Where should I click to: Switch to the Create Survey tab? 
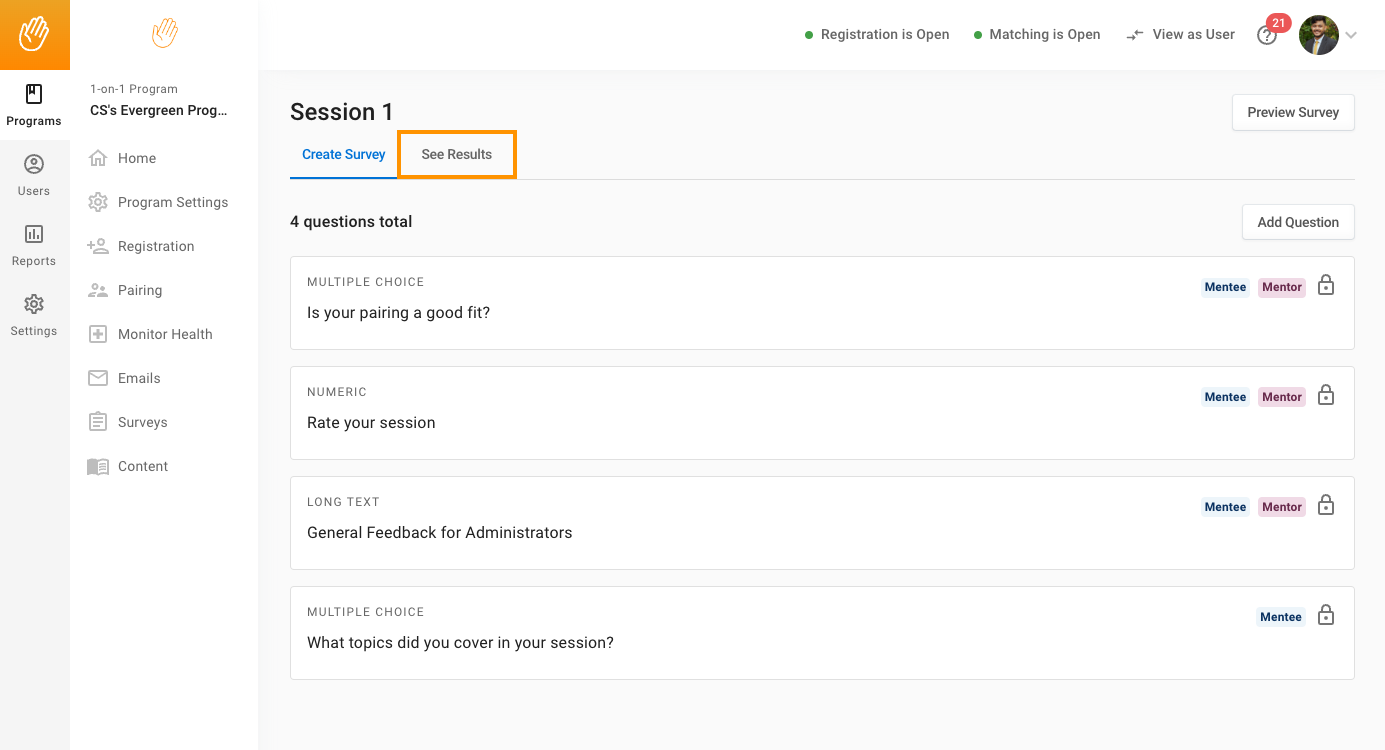344,154
